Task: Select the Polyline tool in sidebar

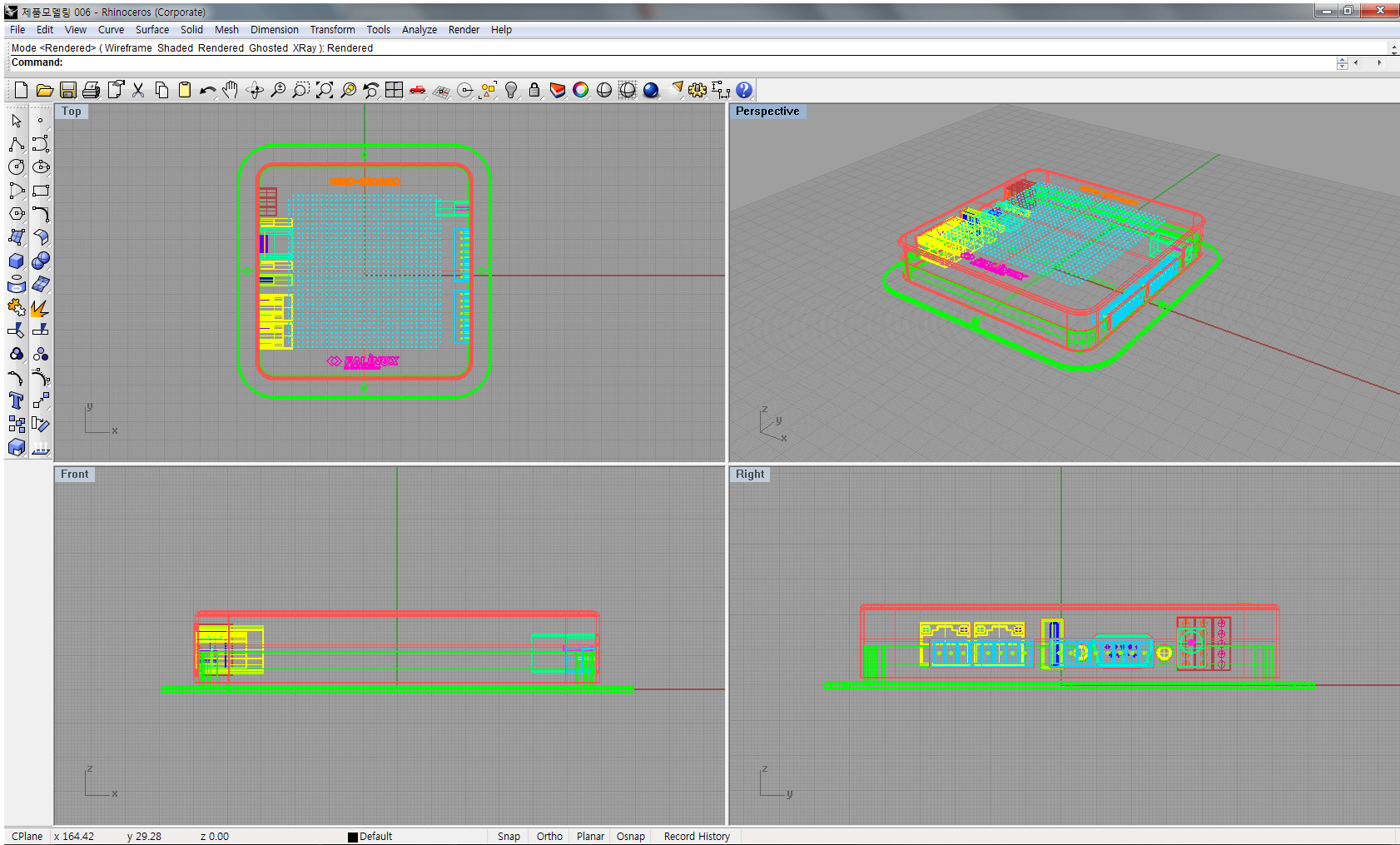Action: (x=17, y=144)
